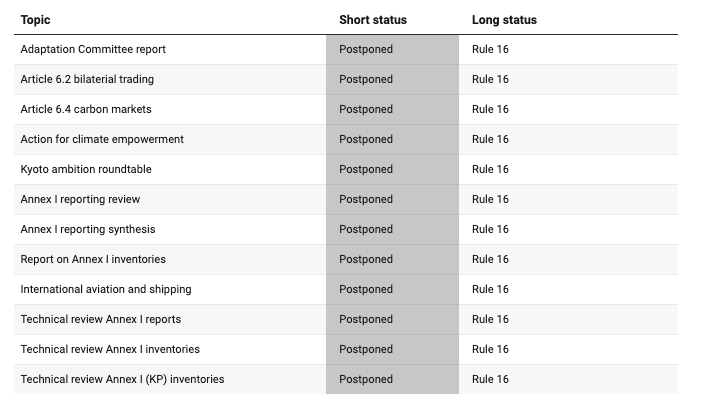
Task: Select the Kyoto ambition roundtable topic
Action: point(86,169)
